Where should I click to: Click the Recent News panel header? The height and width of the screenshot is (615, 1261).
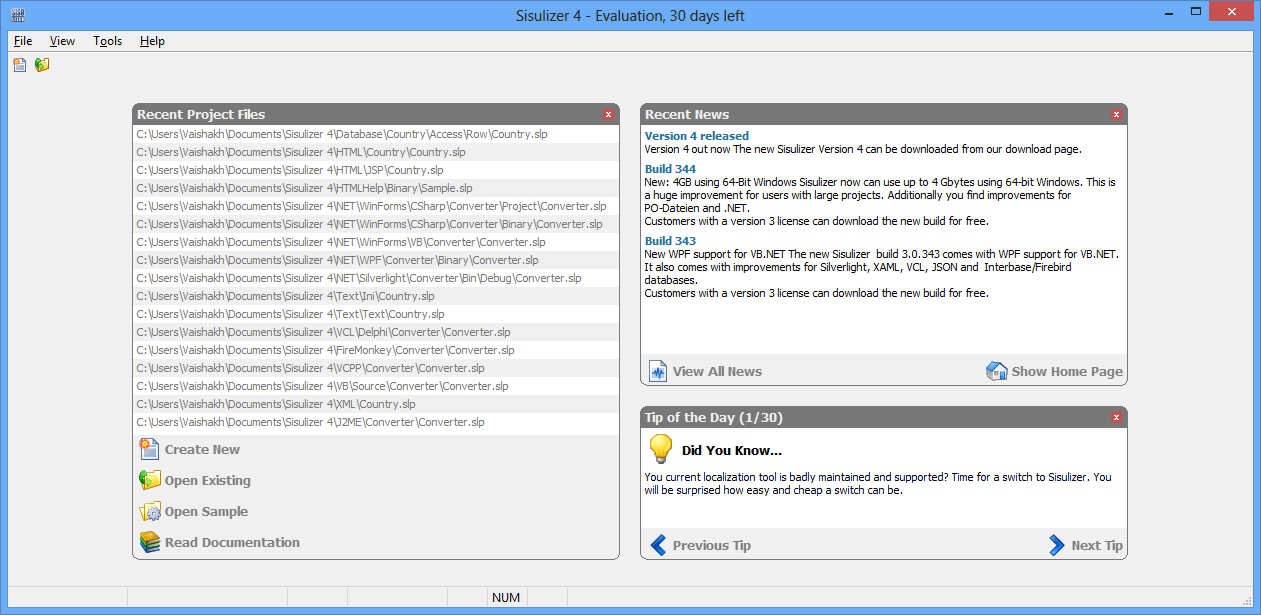click(884, 115)
